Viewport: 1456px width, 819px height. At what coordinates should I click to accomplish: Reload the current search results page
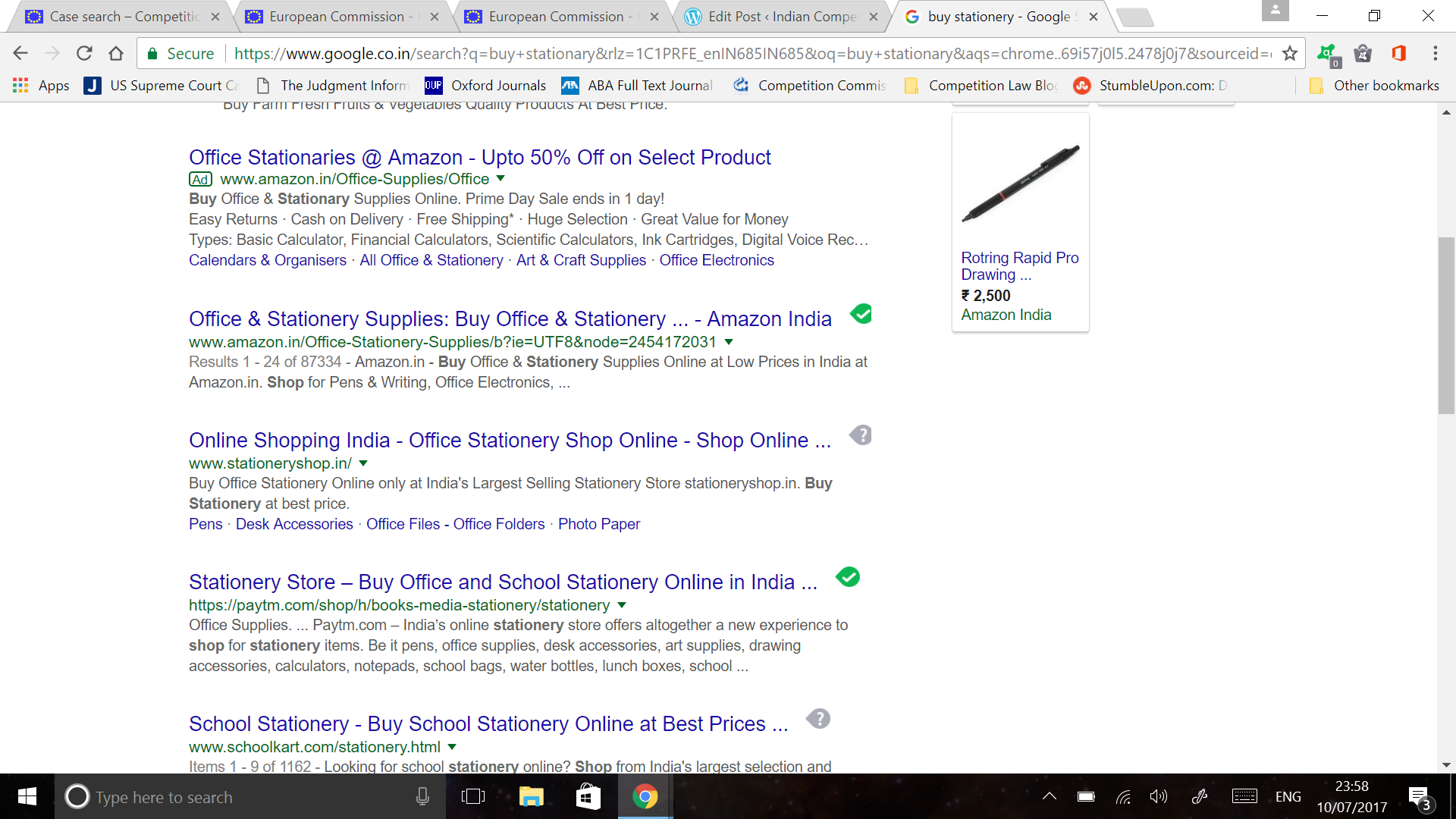coord(84,53)
